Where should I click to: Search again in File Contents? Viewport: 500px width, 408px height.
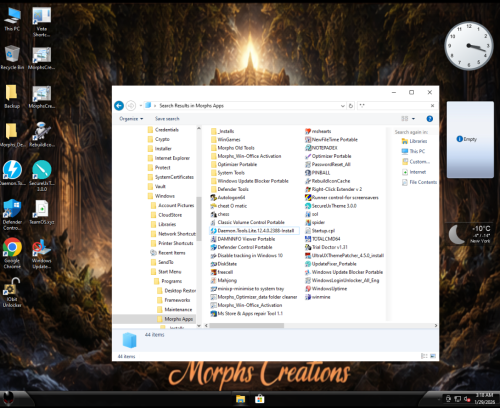[419, 182]
